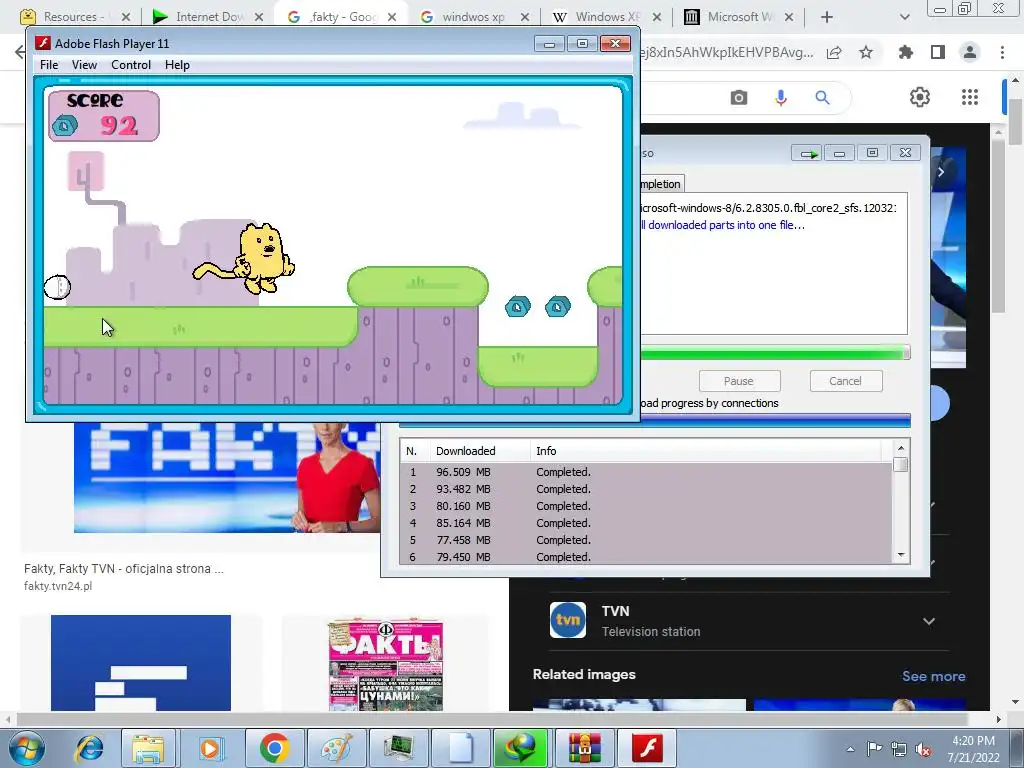This screenshot has height=768, width=1024.
Task: Switch to the Microsoft Windows archive tab
Action: (737, 17)
